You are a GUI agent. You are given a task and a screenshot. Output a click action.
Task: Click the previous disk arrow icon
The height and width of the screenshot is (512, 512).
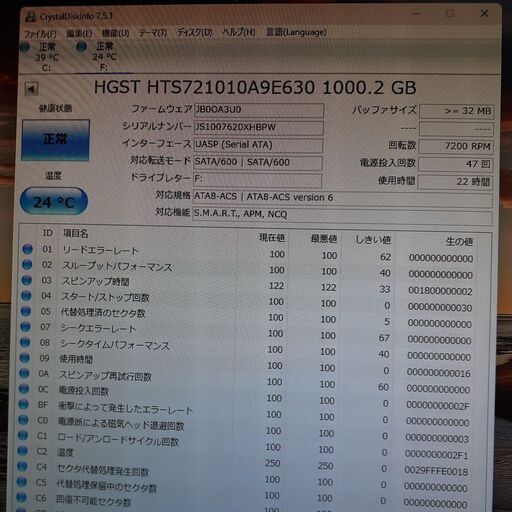pyautogui.click(x=32, y=89)
